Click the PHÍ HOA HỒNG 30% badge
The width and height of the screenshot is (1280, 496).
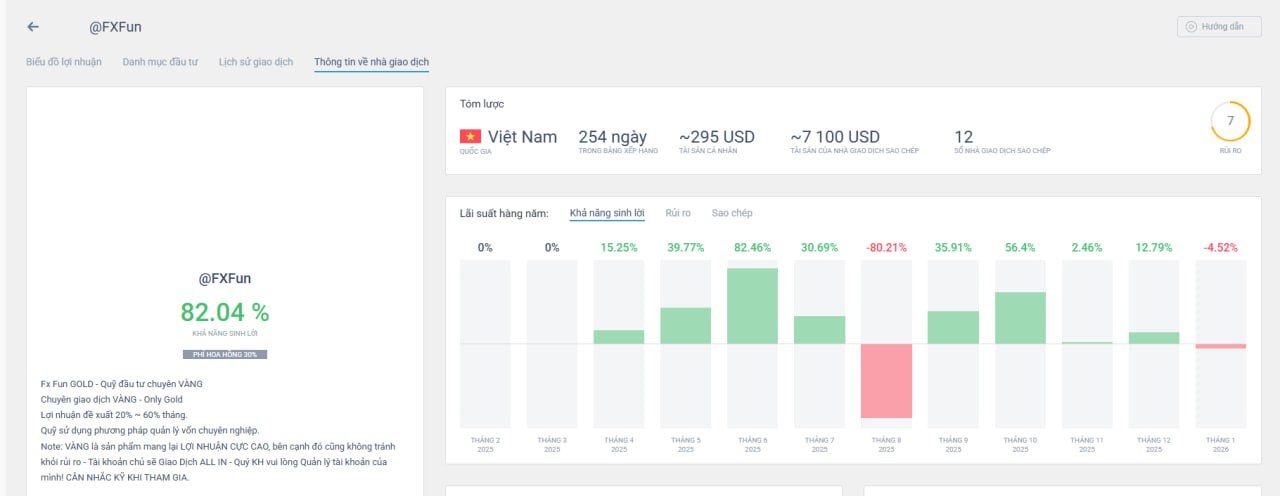coord(225,354)
